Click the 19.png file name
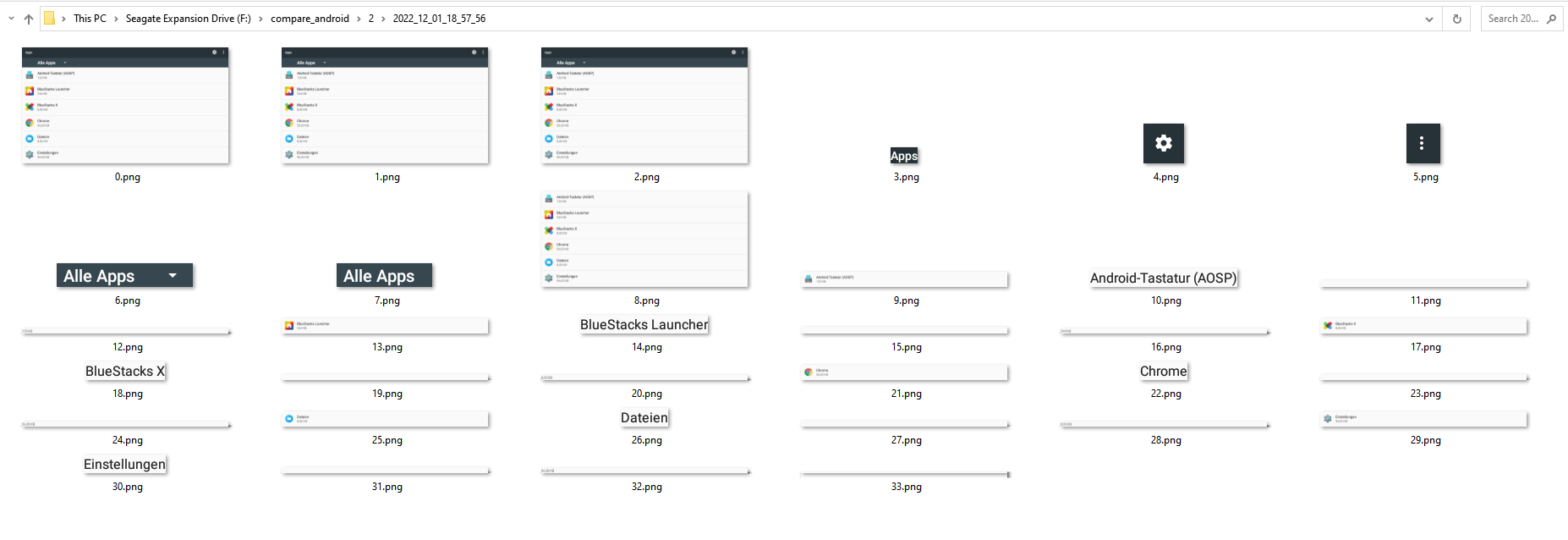The image size is (1568, 540). (x=387, y=394)
